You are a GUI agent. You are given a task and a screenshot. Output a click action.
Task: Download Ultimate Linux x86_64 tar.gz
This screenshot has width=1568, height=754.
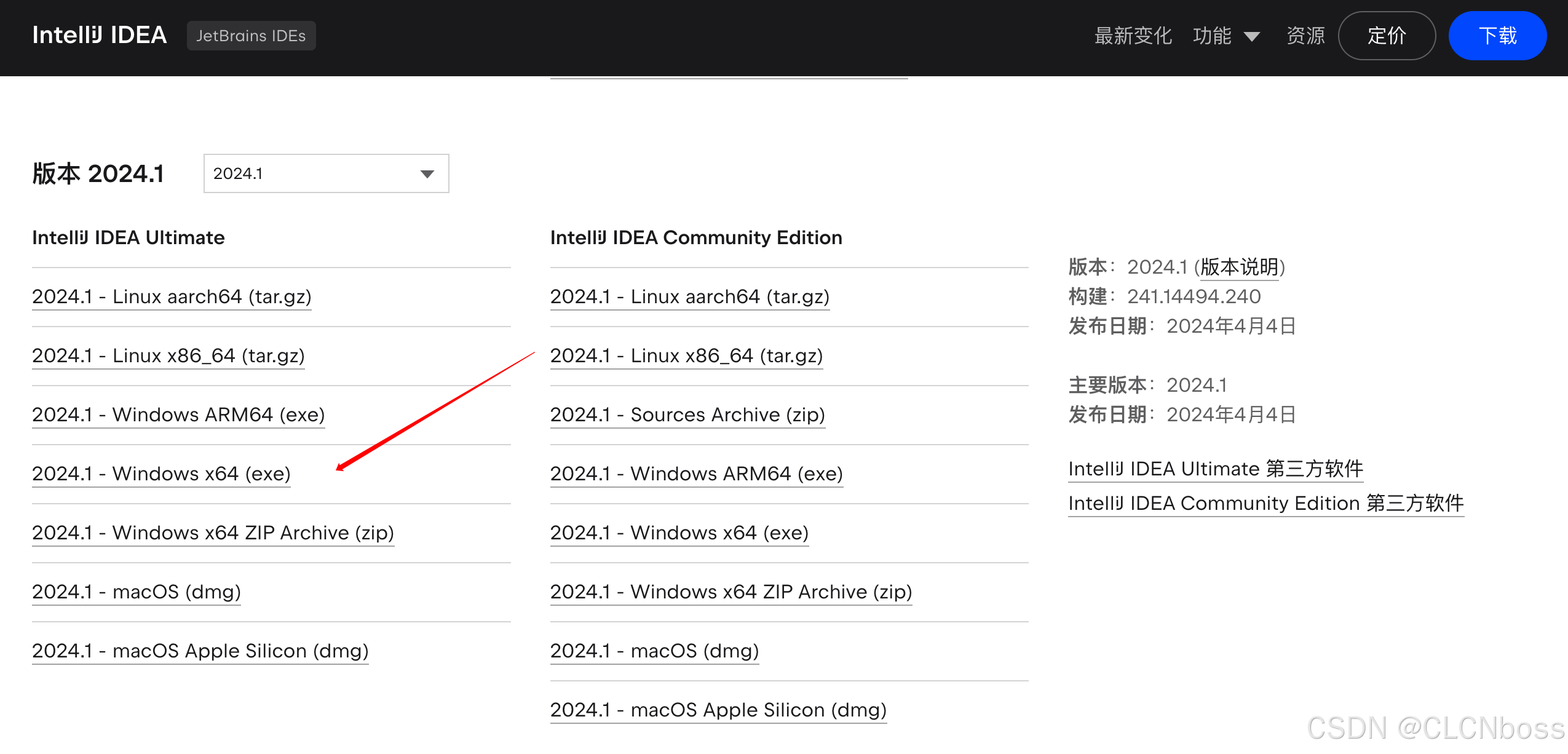(x=168, y=355)
